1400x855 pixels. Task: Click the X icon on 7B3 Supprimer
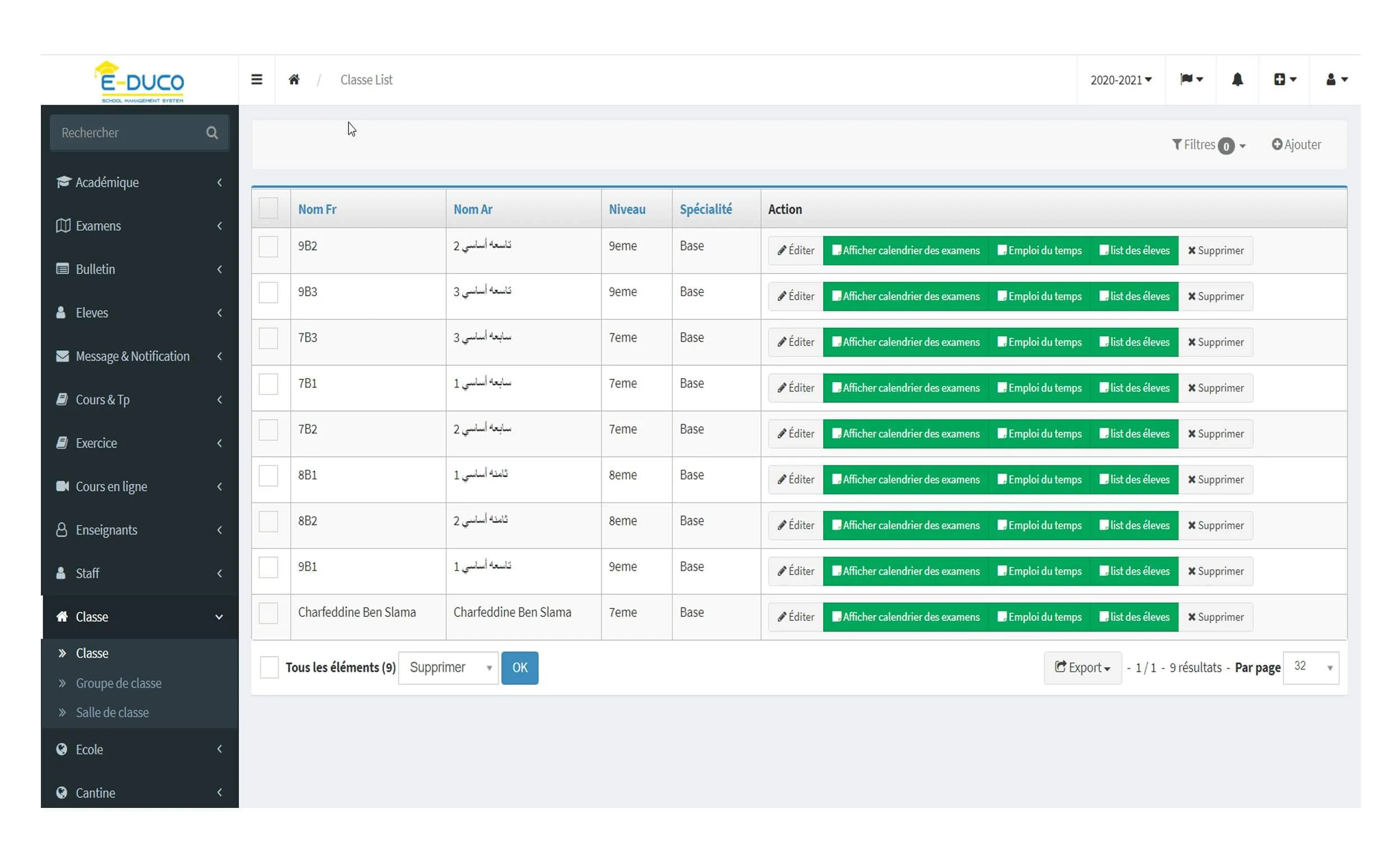pyautogui.click(x=1192, y=342)
